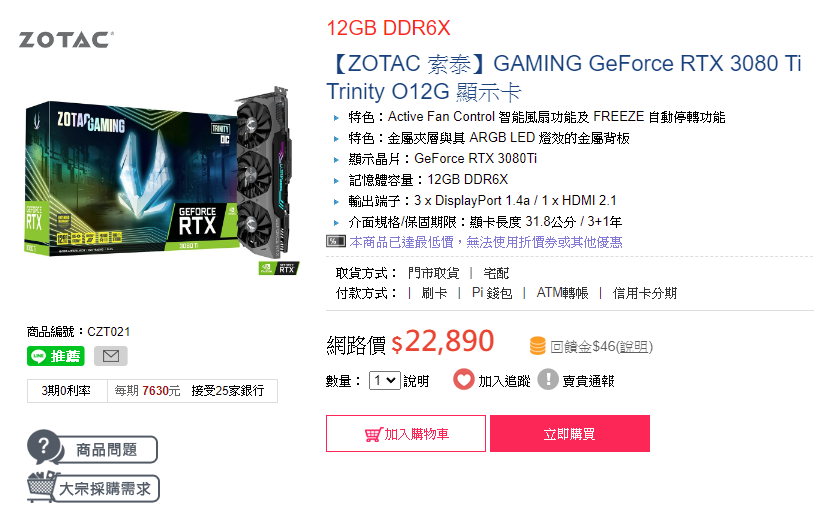Viewport: 814px width, 515px height.
Task: Click the 本商品已達最低價 notice link
Action: (486, 242)
